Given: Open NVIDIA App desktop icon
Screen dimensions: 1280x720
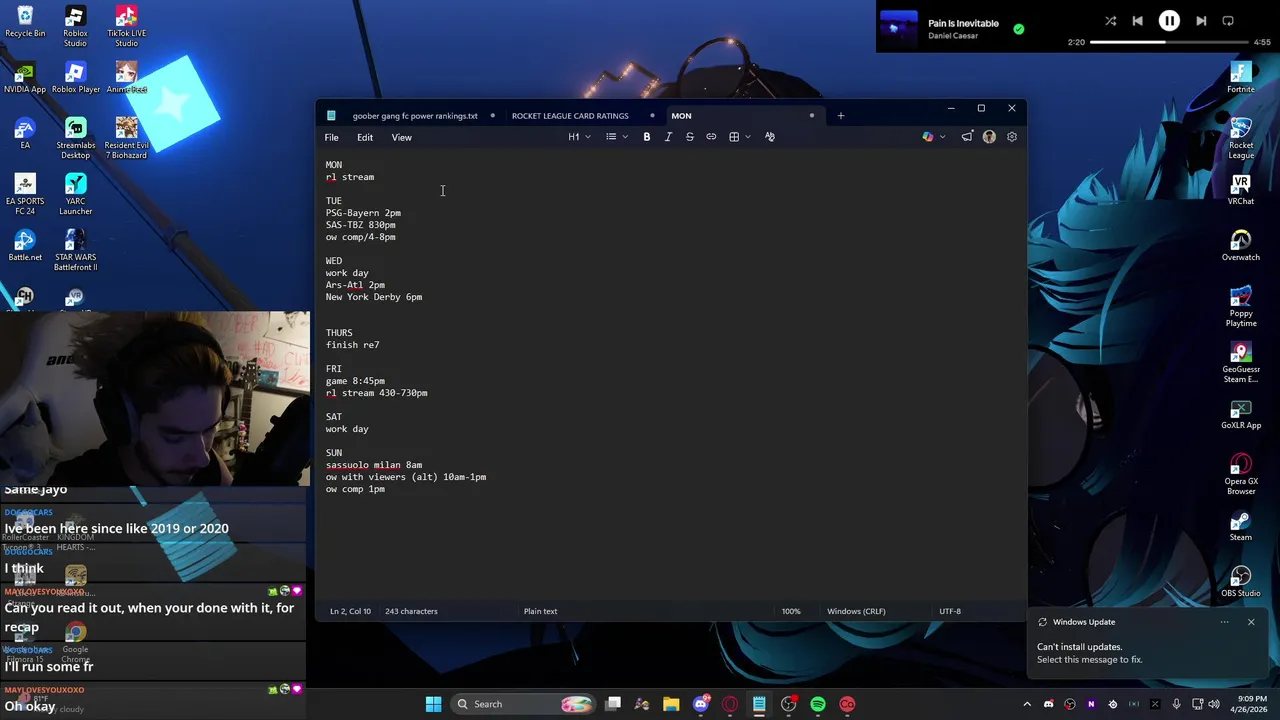Looking at the screenshot, I should (x=25, y=78).
